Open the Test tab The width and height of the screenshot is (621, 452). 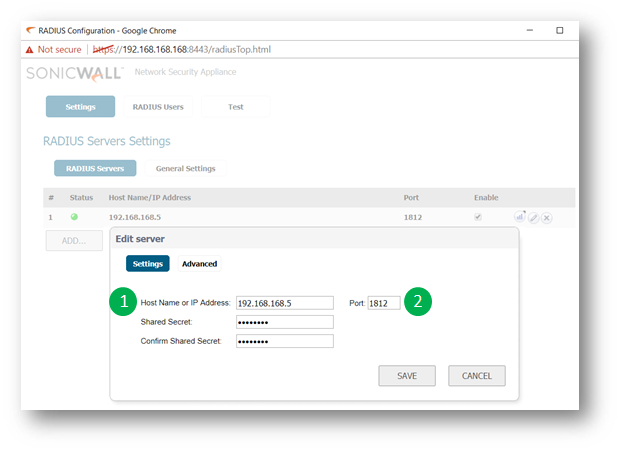tap(236, 107)
